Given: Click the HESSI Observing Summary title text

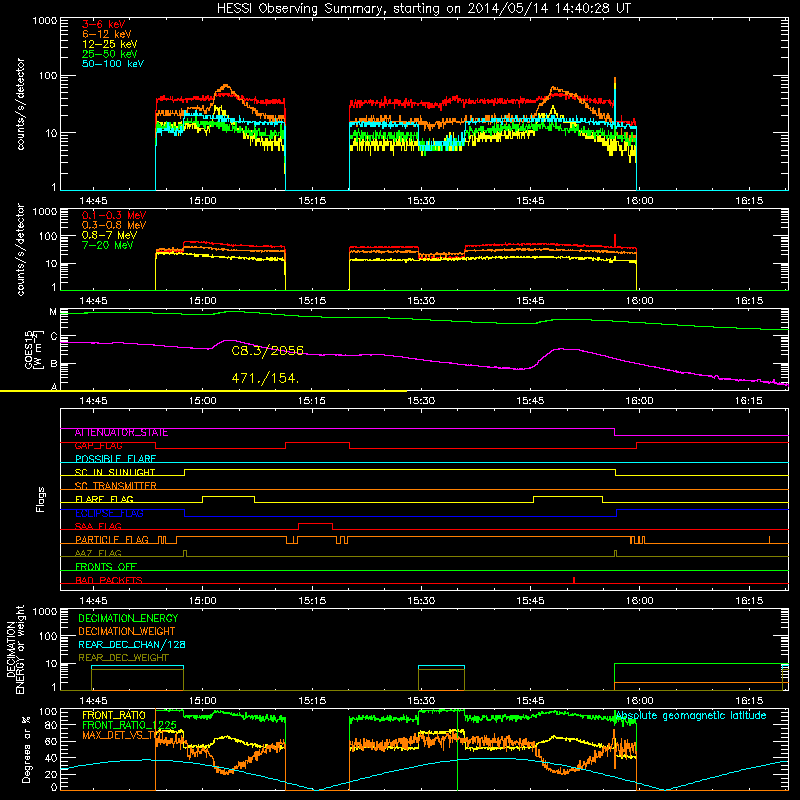Looking at the screenshot, I should [x=423, y=9].
